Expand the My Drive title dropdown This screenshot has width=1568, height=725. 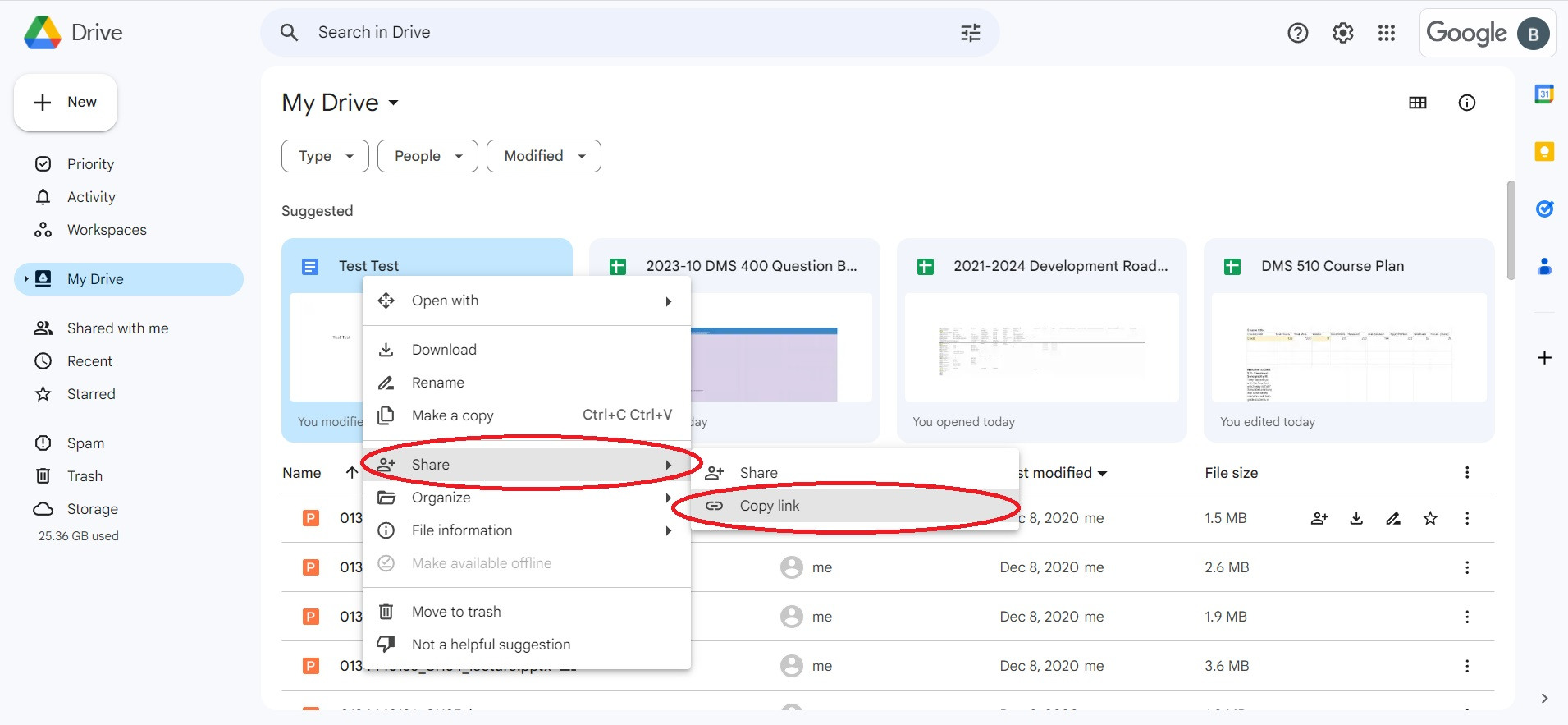pyautogui.click(x=393, y=103)
